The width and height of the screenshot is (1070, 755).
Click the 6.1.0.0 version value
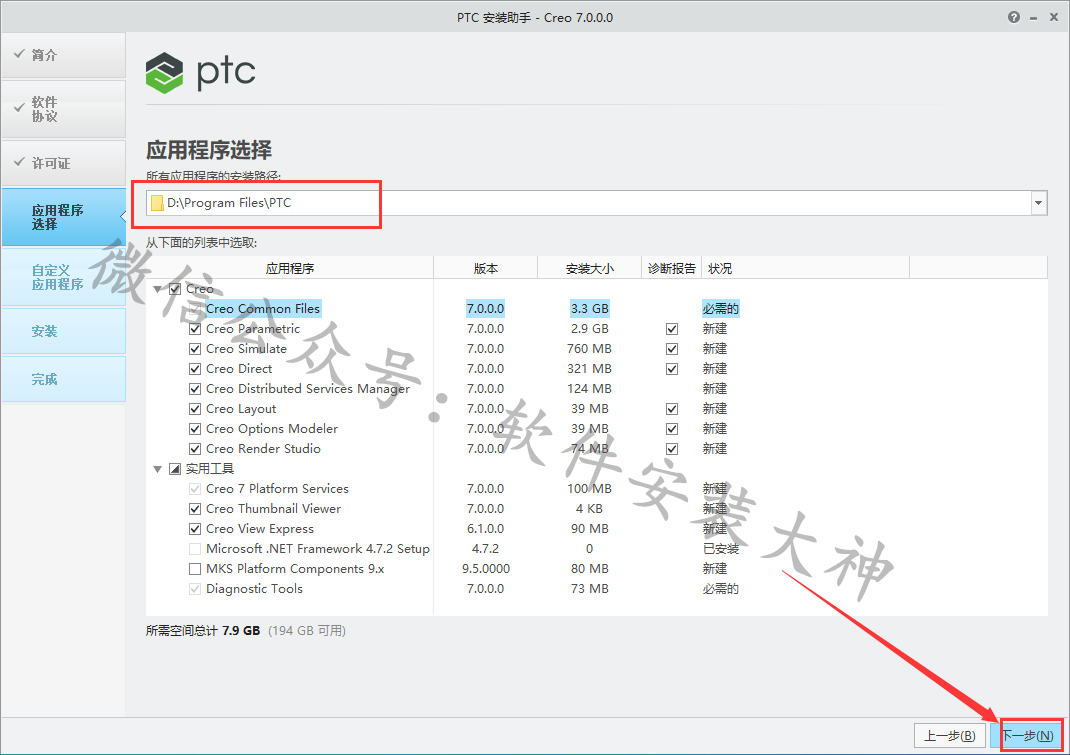(486, 529)
